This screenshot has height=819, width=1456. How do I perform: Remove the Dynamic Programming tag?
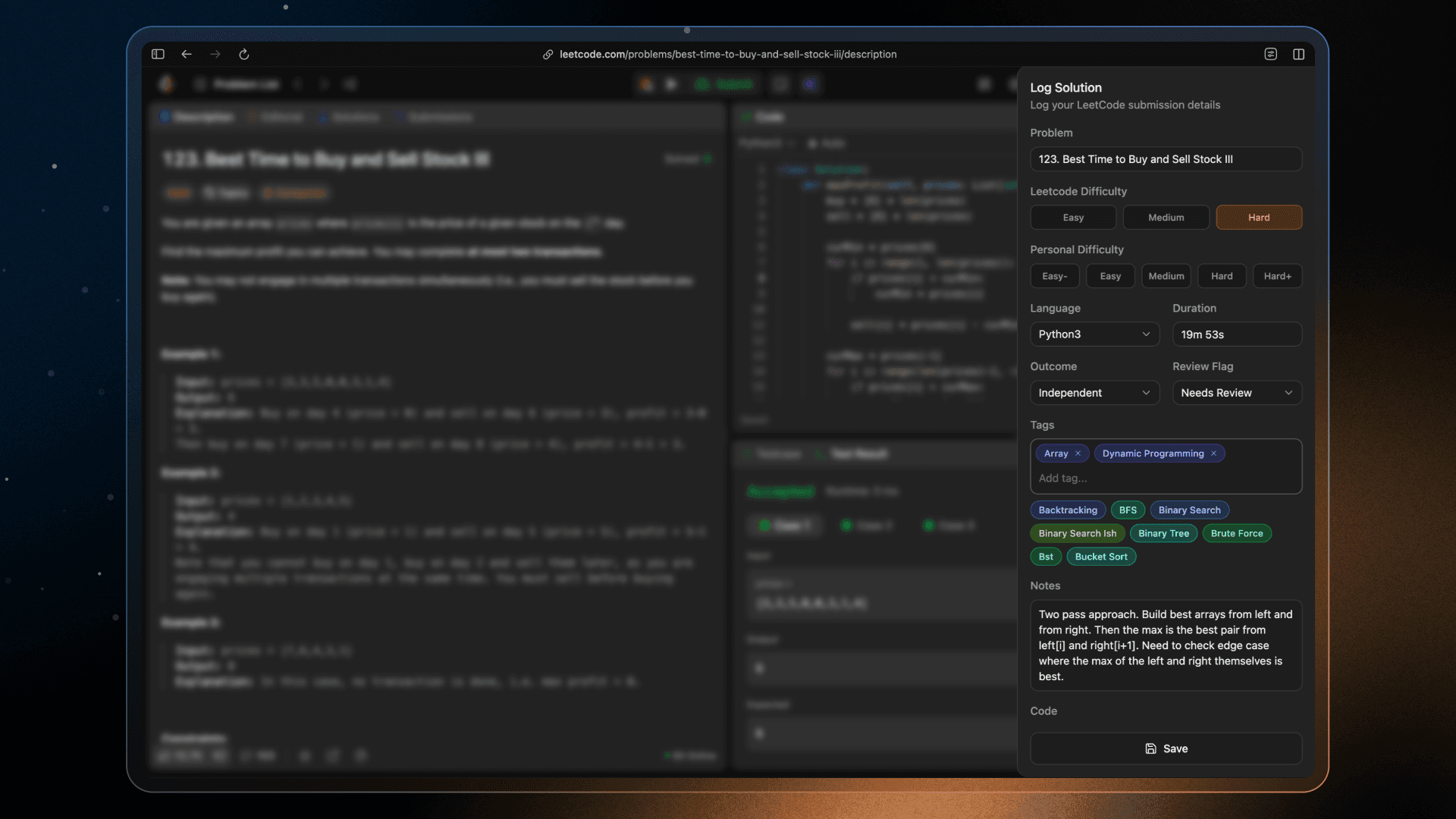coord(1213,453)
